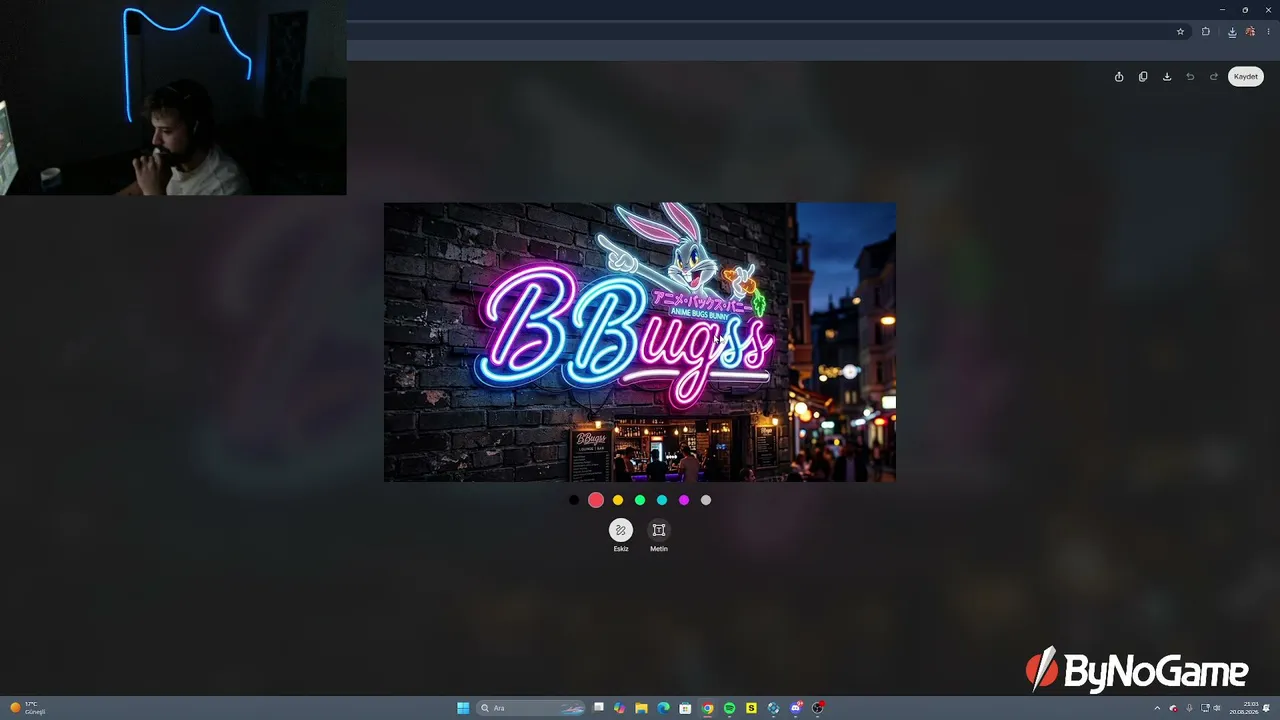Save the image with the Kaydet button
The width and height of the screenshot is (1280, 720).
[x=1246, y=77]
